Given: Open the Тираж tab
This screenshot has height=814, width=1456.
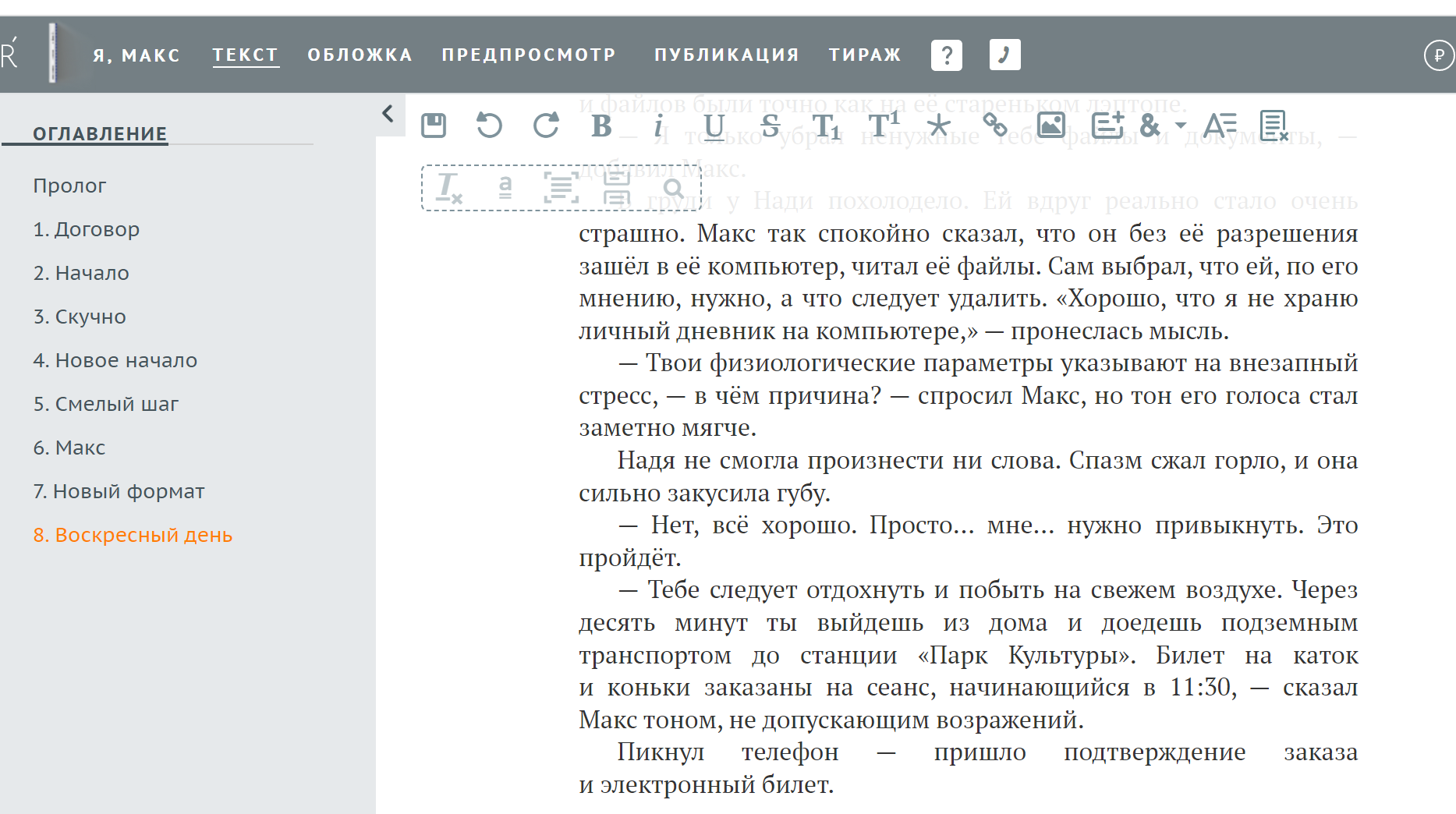Looking at the screenshot, I should pos(865,55).
